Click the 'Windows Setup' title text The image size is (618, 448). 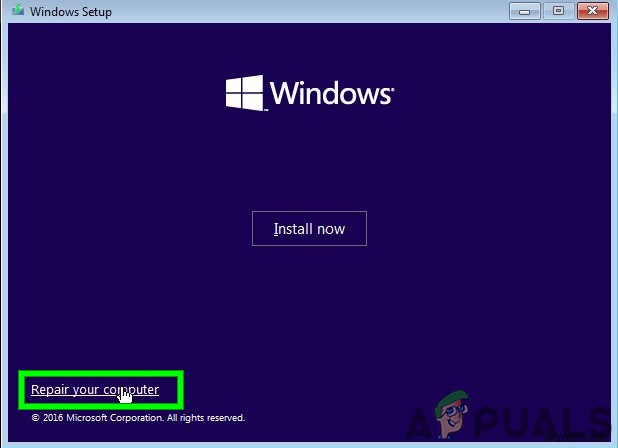[71, 12]
